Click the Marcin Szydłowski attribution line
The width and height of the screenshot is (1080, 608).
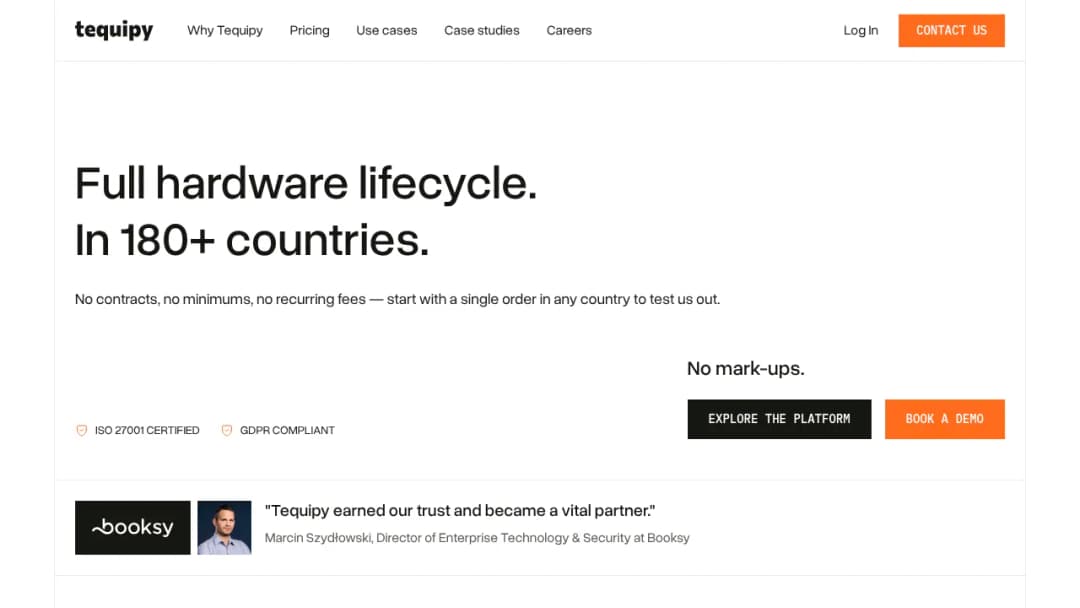click(477, 538)
